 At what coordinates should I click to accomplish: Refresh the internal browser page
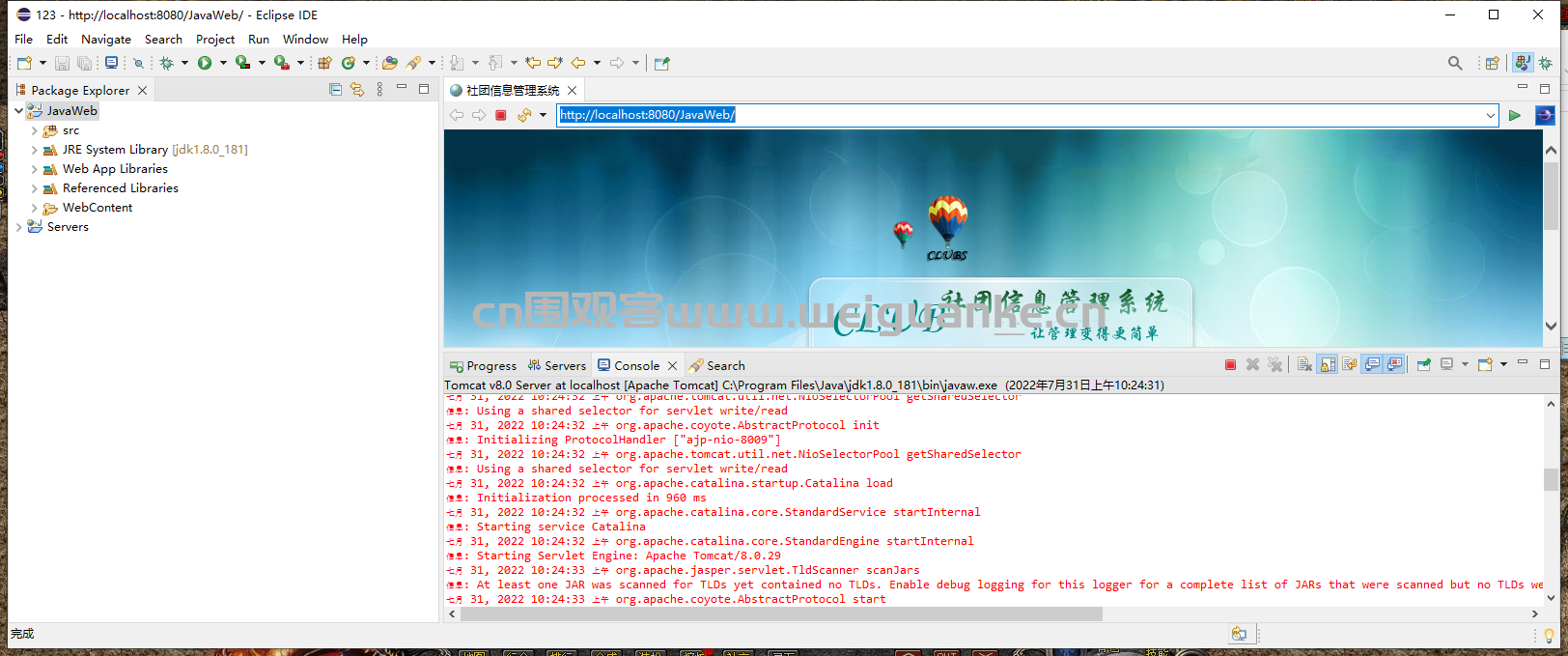click(524, 115)
